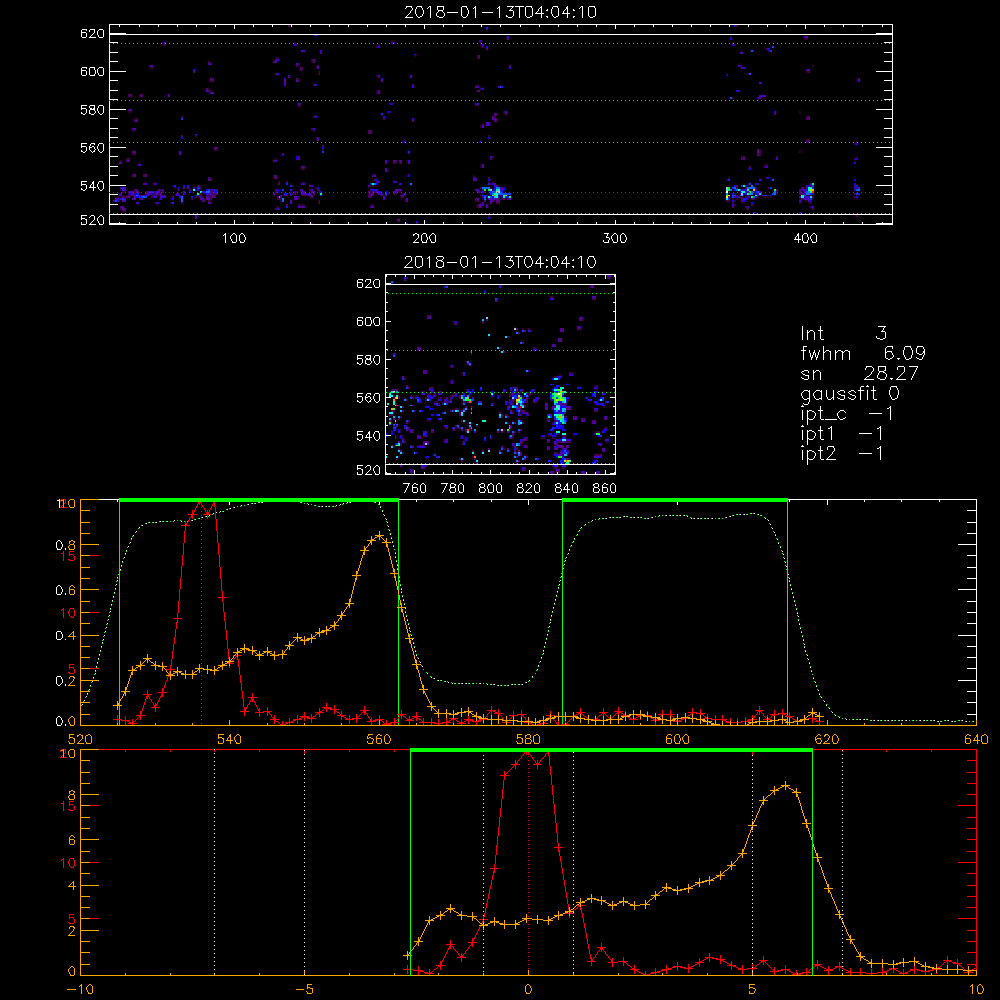Click y-axis label 580 of middle plot
This screenshot has height=1000, width=1000.
368,360
